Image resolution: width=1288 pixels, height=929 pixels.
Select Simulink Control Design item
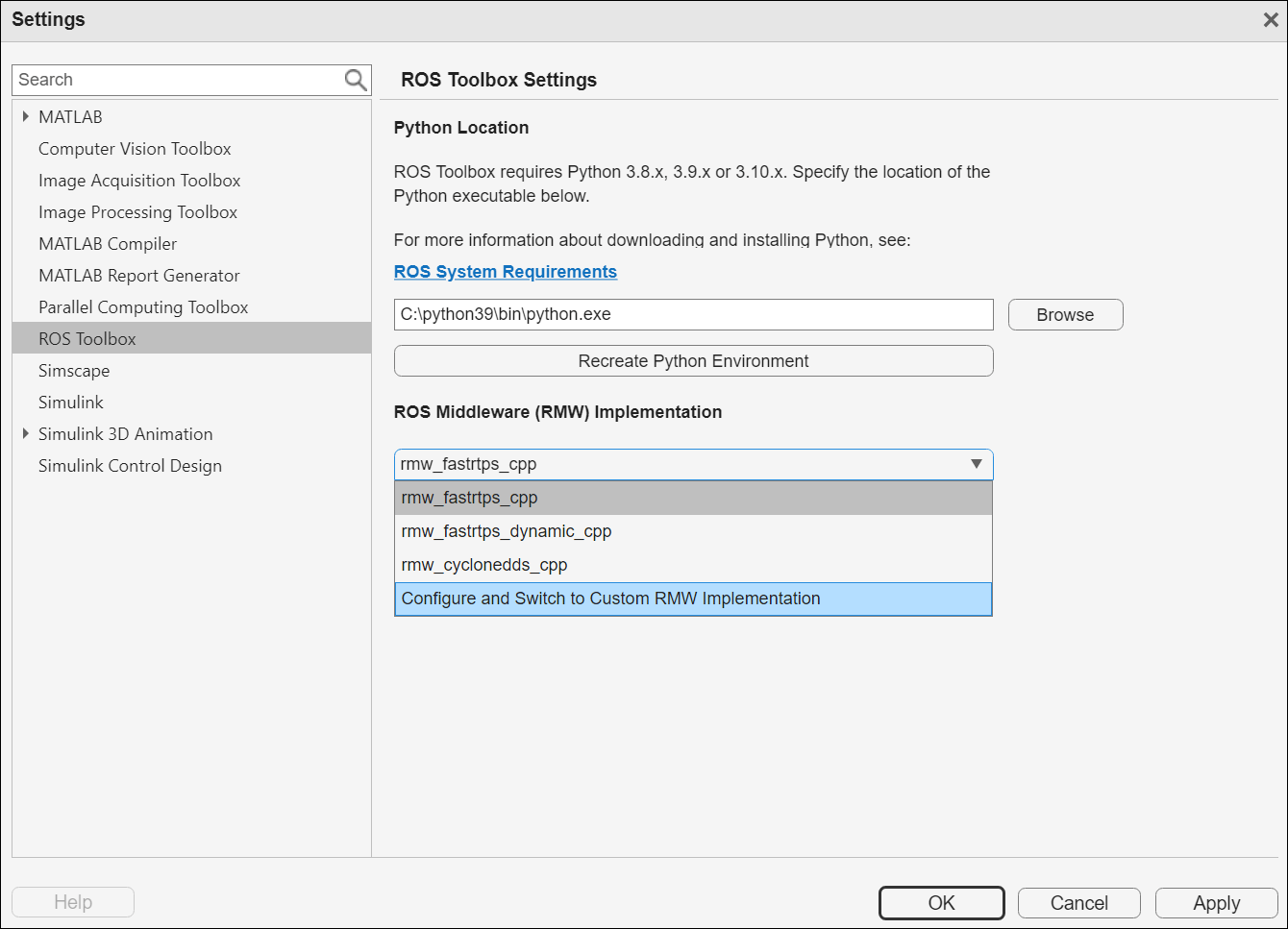[x=130, y=466]
